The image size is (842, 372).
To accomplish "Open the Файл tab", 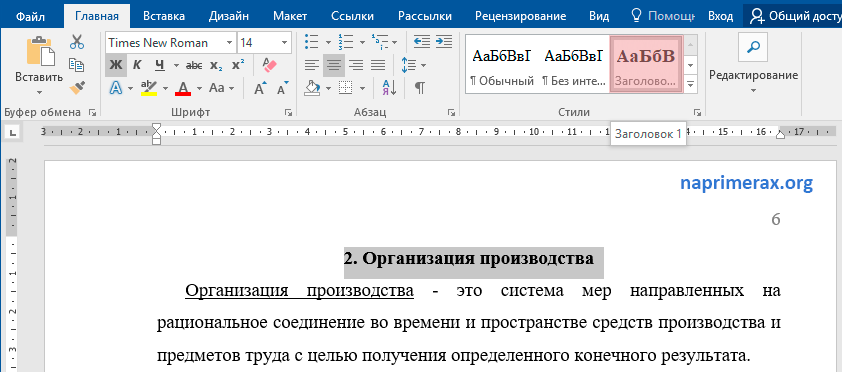I will coord(30,16).
